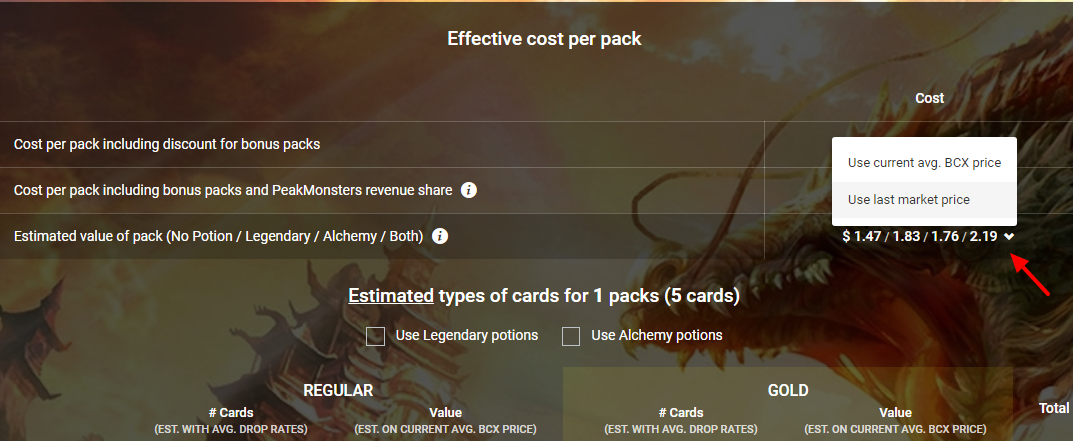Viewport: 1073px width, 441px height.
Task: Expand the estimated pack value chevron
Action: pos(1009,237)
